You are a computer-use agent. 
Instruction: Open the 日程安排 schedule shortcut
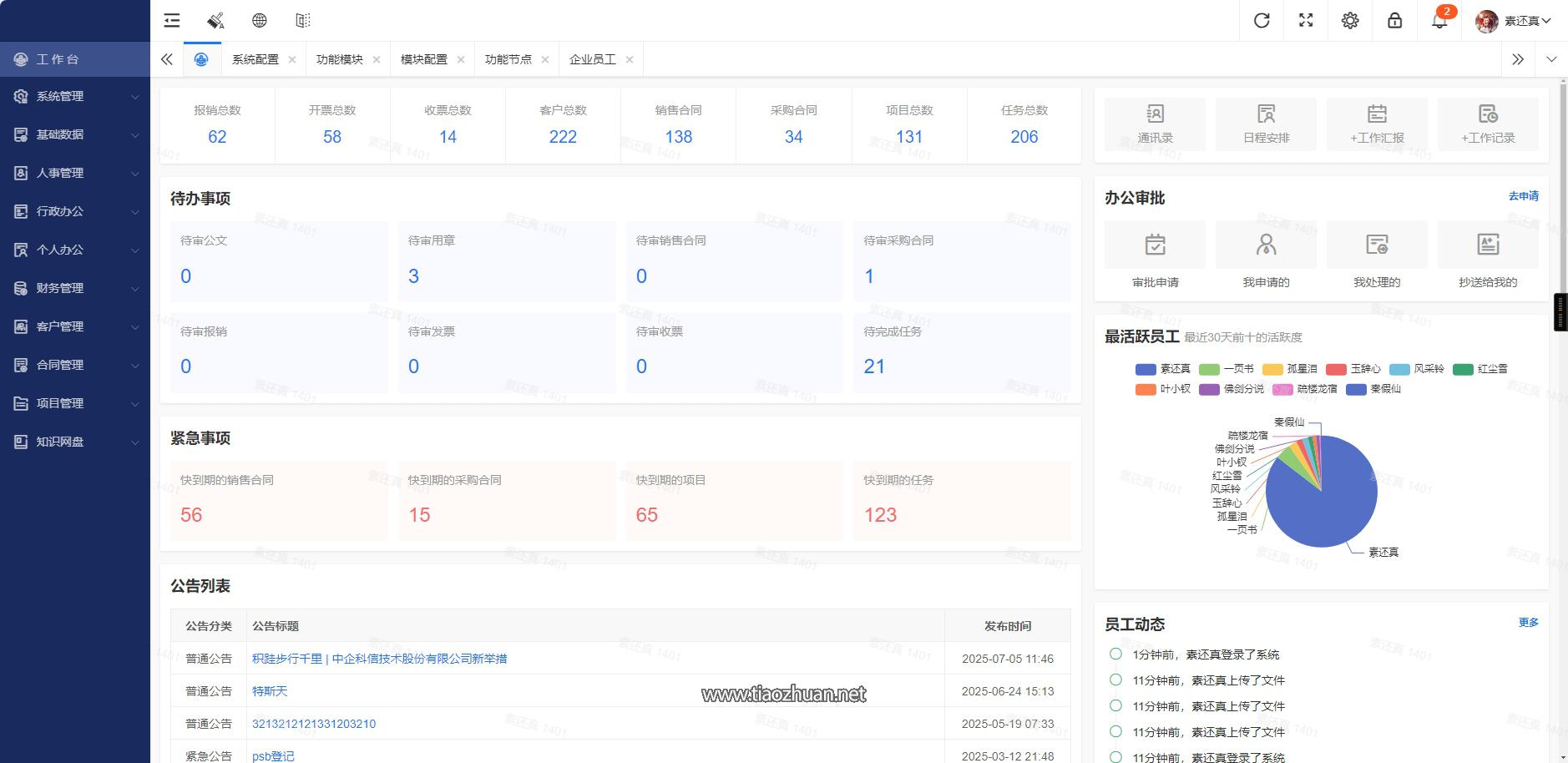pyautogui.click(x=1266, y=124)
